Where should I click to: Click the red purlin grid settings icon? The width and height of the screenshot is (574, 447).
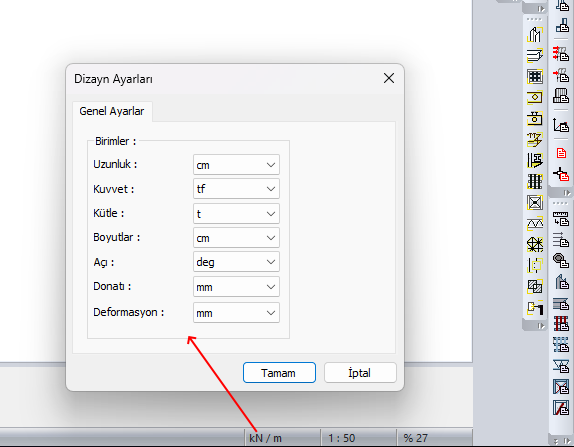tap(561, 324)
